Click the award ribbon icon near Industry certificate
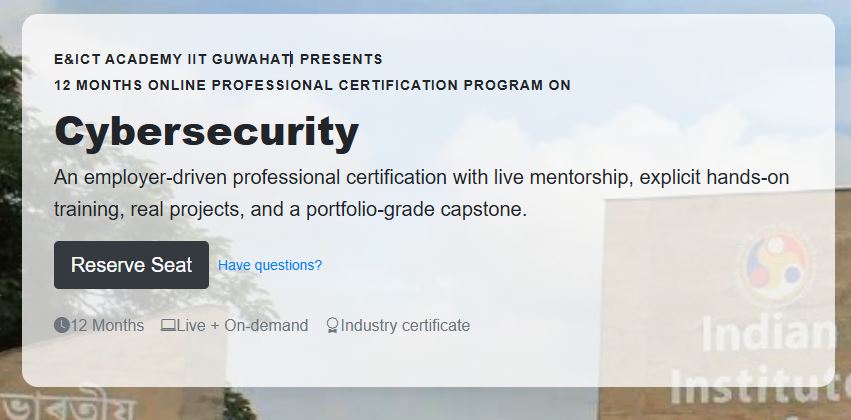Image resolution: width=851 pixels, height=420 pixels. tap(332, 325)
